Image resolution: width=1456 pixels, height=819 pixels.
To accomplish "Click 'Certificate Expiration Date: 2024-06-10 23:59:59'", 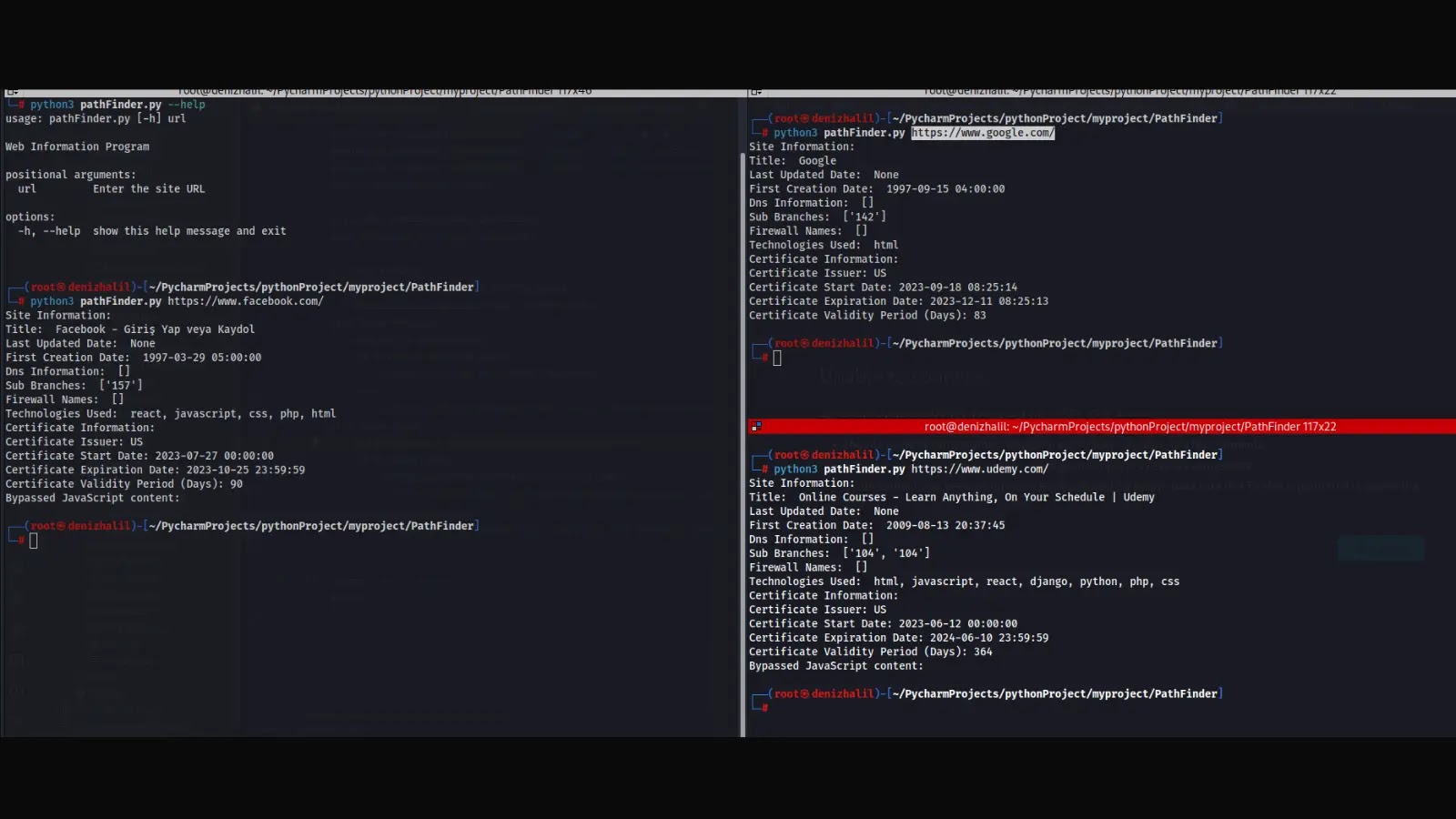I will 899,638.
